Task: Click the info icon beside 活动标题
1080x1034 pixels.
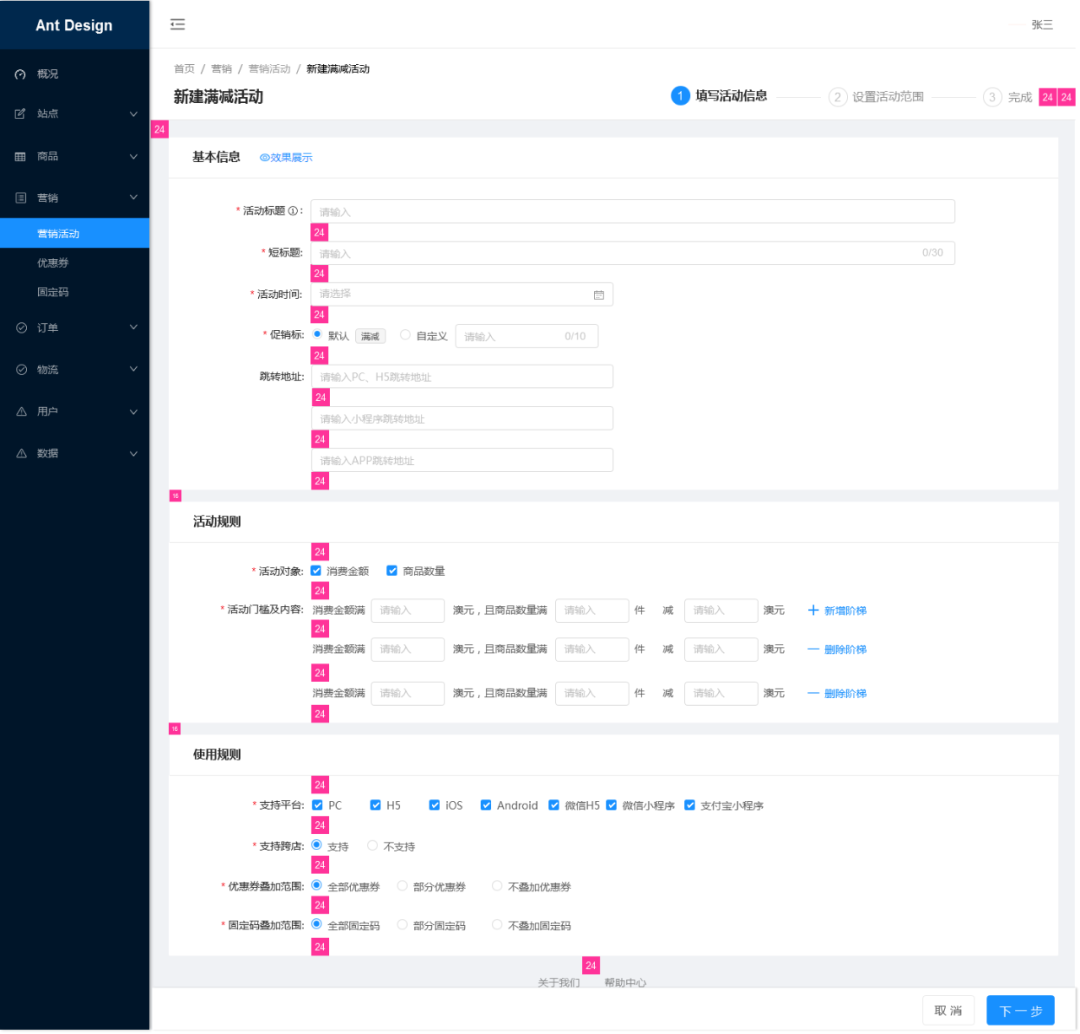Action: coord(293,211)
